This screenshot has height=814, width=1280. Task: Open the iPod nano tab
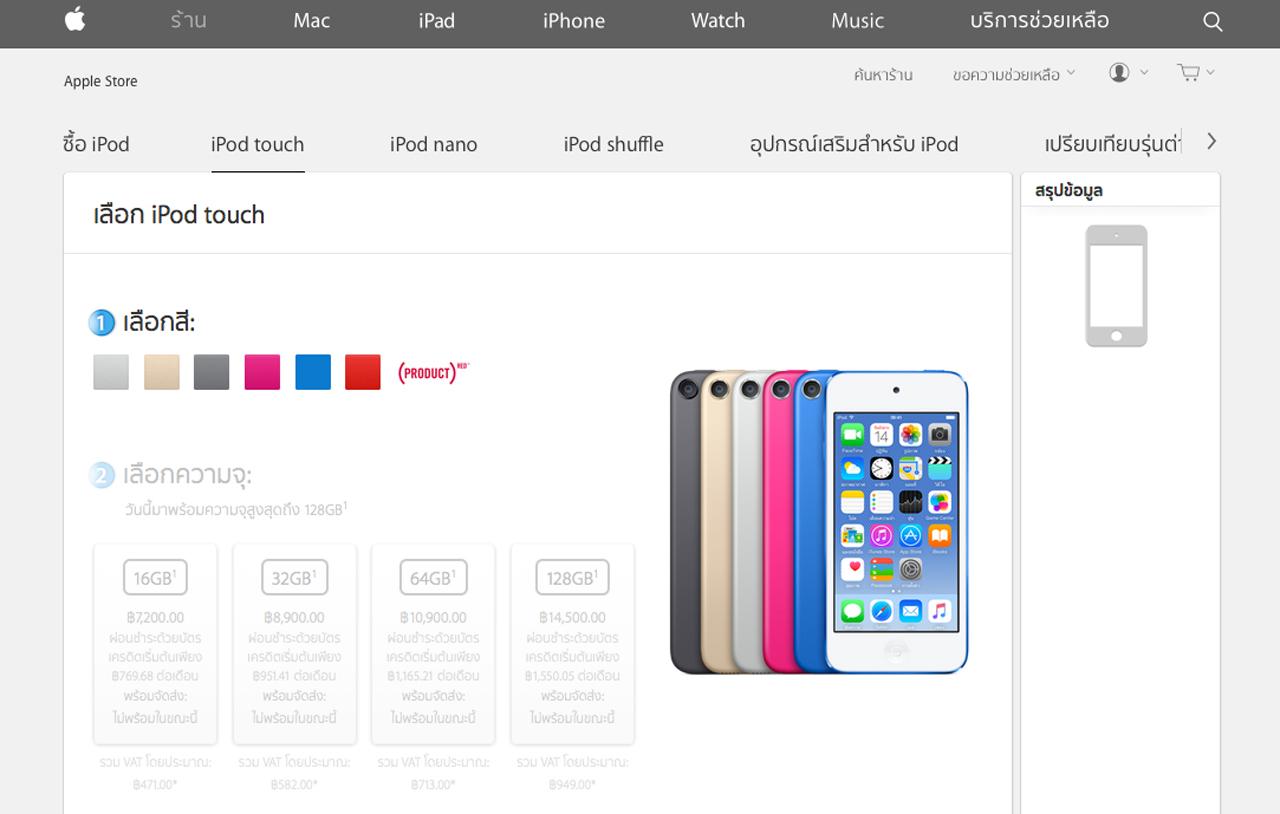pyautogui.click(x=433, y=144)
